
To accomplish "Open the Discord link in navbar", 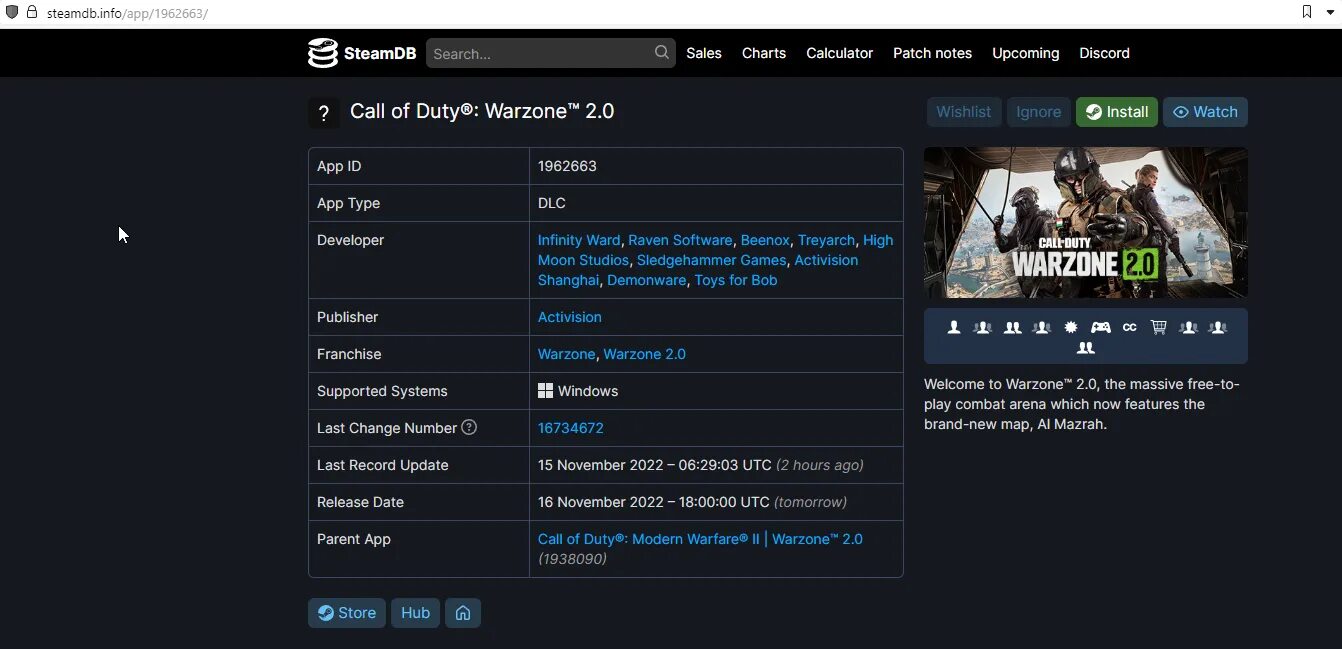I will [1105, 53].
